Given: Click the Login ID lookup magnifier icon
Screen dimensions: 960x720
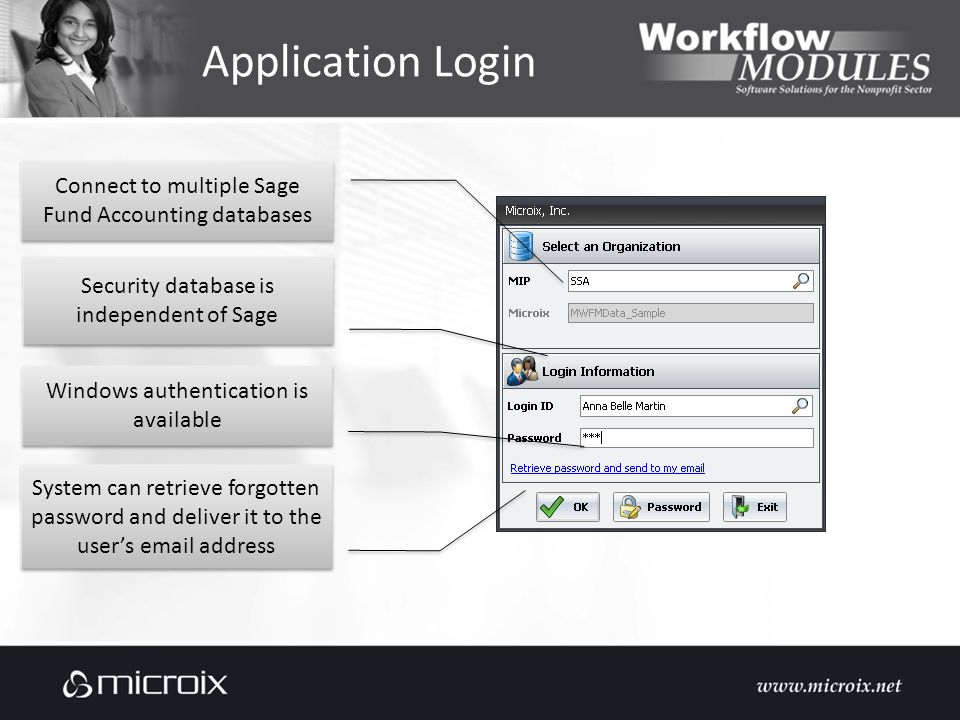Looking at the screenshot, I should click(800, 406).
